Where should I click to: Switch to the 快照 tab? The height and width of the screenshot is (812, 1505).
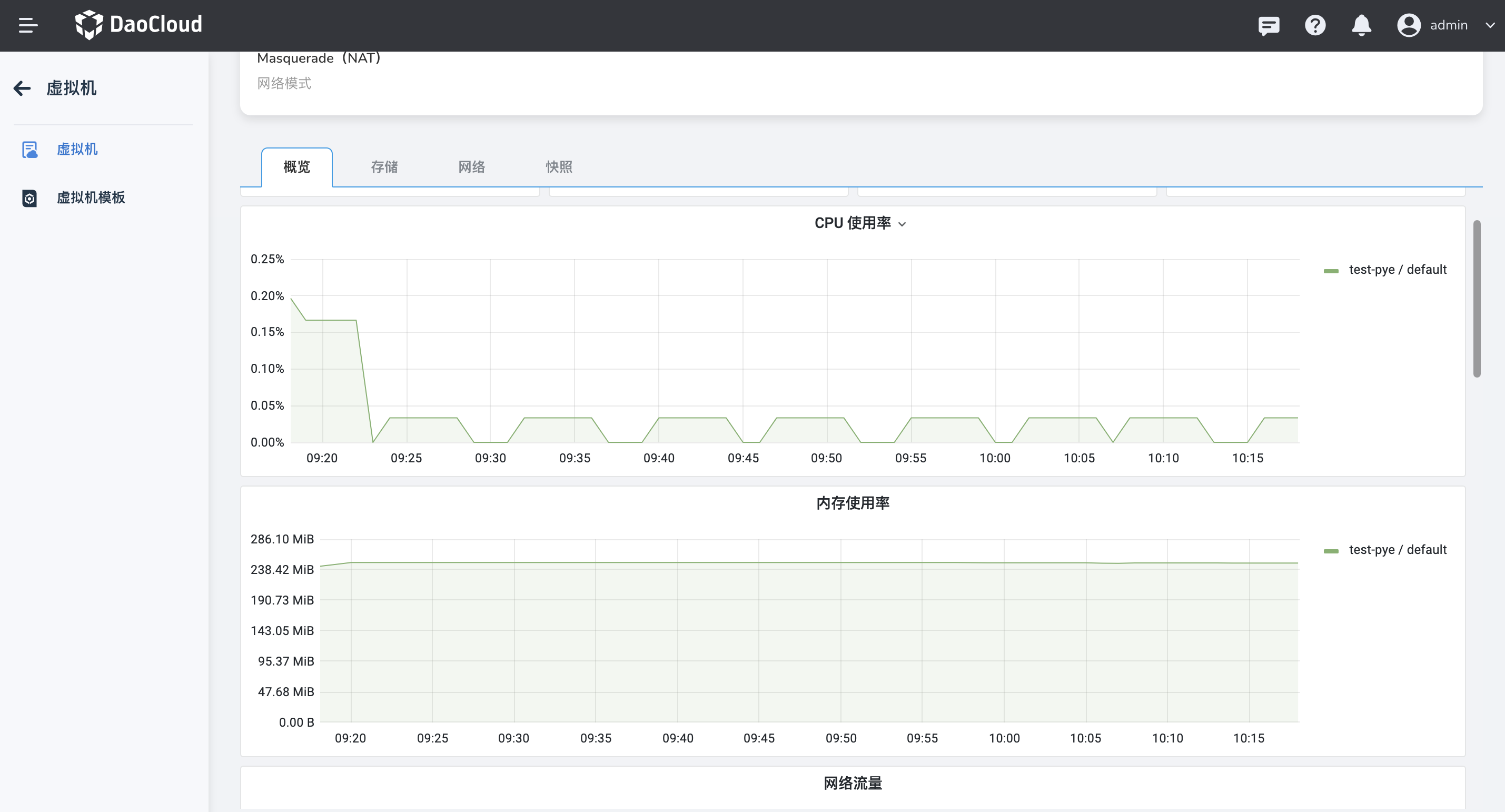[x=558, y=167]
